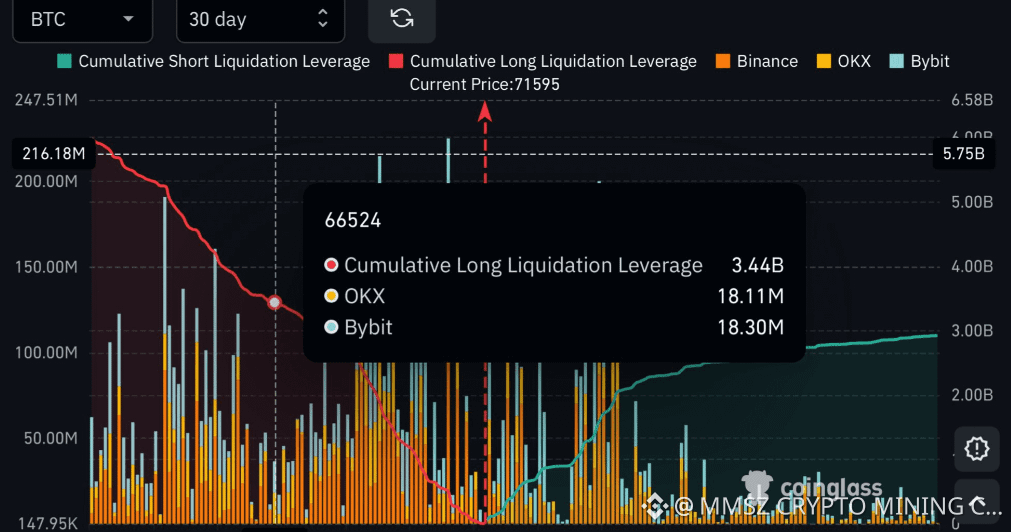Click the 66524 price in tooltip
The width and height of the screenshot is (1011, 532).
[x=353, y=221]
